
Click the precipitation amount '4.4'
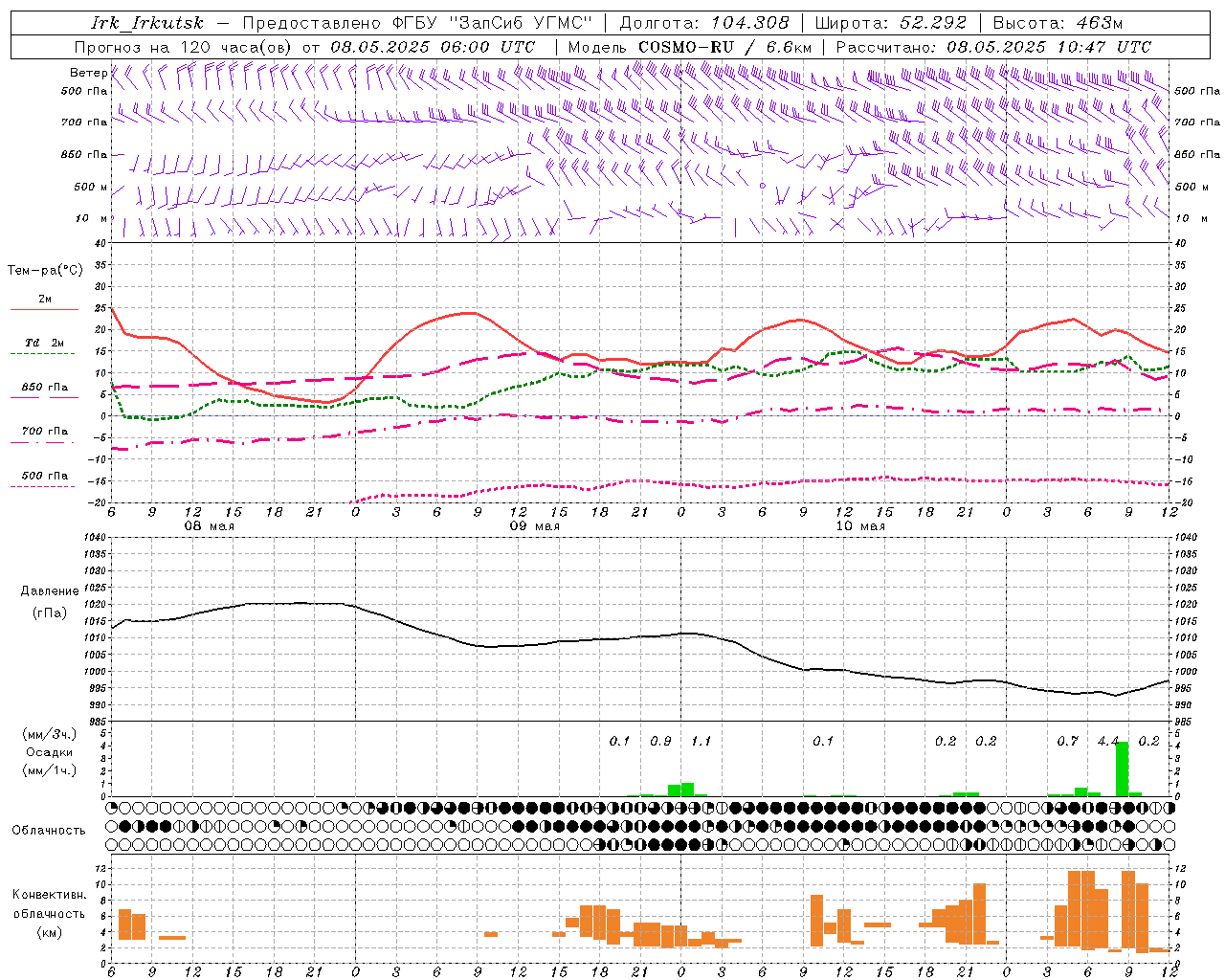1108,742
